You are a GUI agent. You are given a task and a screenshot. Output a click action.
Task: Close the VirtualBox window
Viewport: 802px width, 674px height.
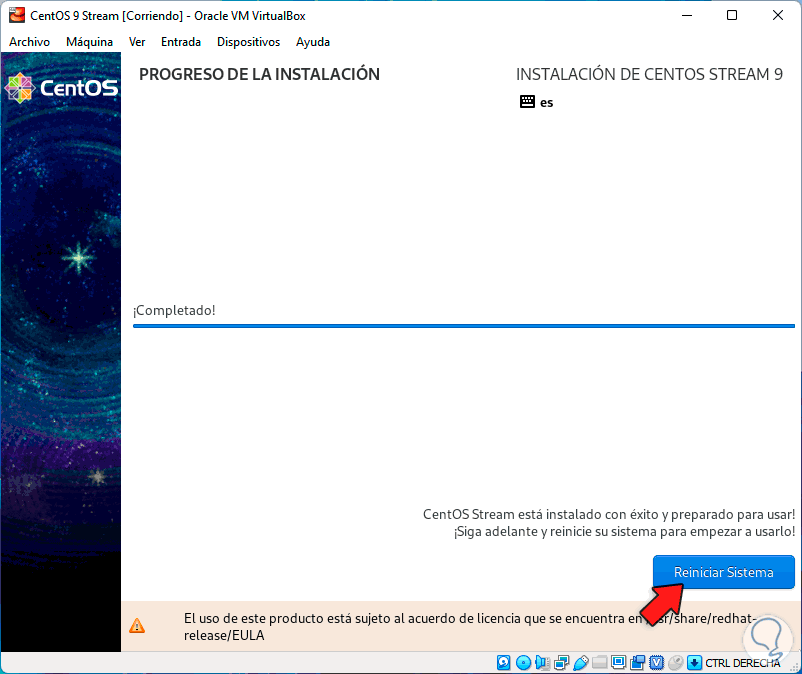point(777,15)
